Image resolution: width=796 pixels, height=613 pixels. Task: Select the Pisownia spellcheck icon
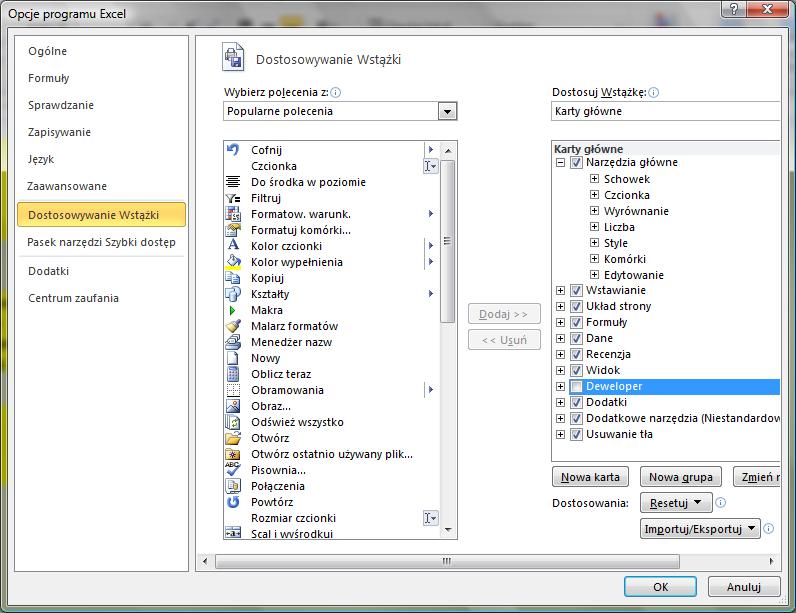(233, 469)
